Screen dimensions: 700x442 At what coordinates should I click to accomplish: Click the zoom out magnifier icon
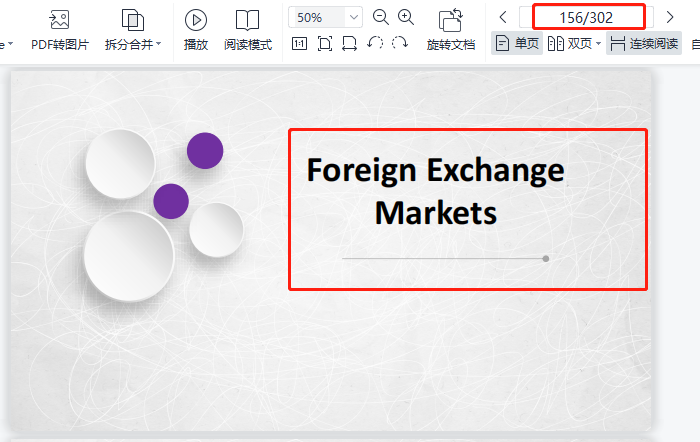[x=381, y=17]
